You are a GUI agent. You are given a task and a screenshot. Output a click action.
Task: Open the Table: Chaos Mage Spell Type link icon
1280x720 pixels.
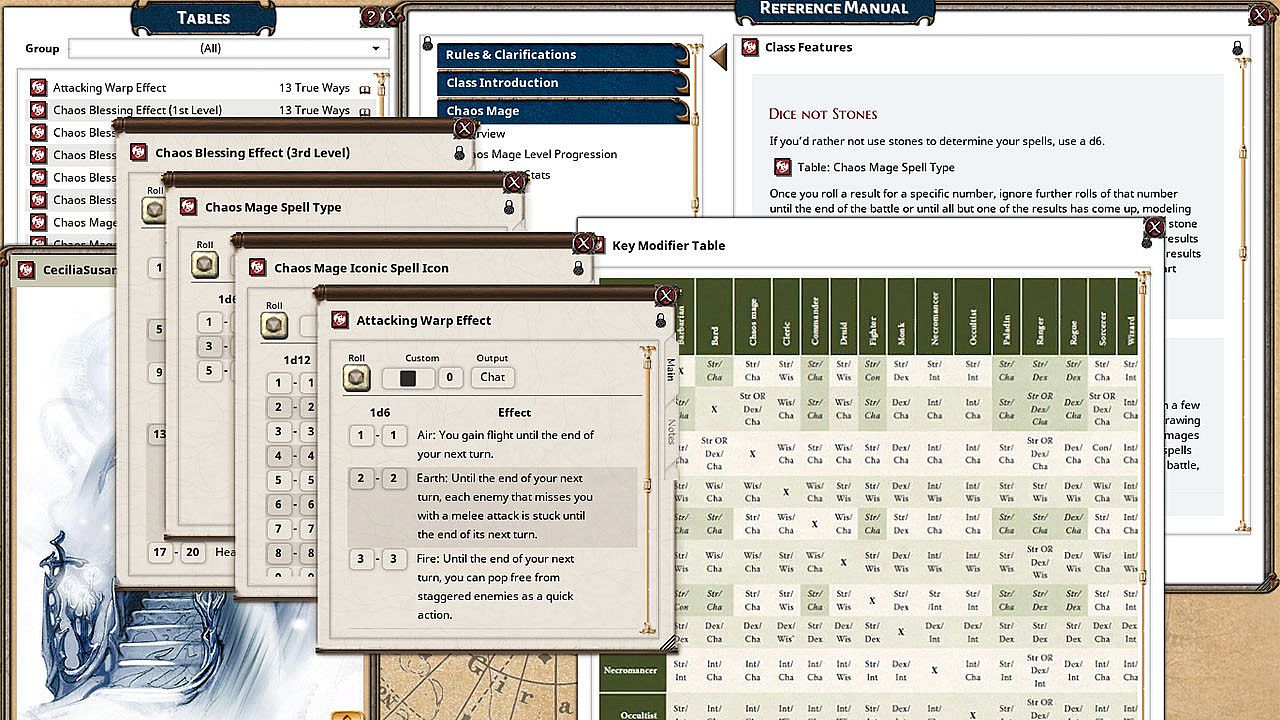click(x=782, y=167)
